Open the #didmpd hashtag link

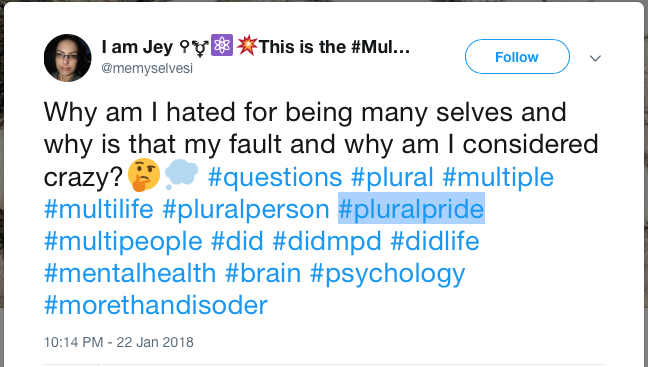point(327,241)
